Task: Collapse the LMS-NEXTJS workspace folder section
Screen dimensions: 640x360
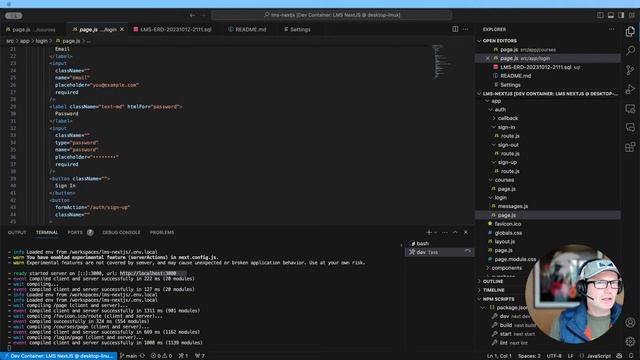Action: point(547,93)
